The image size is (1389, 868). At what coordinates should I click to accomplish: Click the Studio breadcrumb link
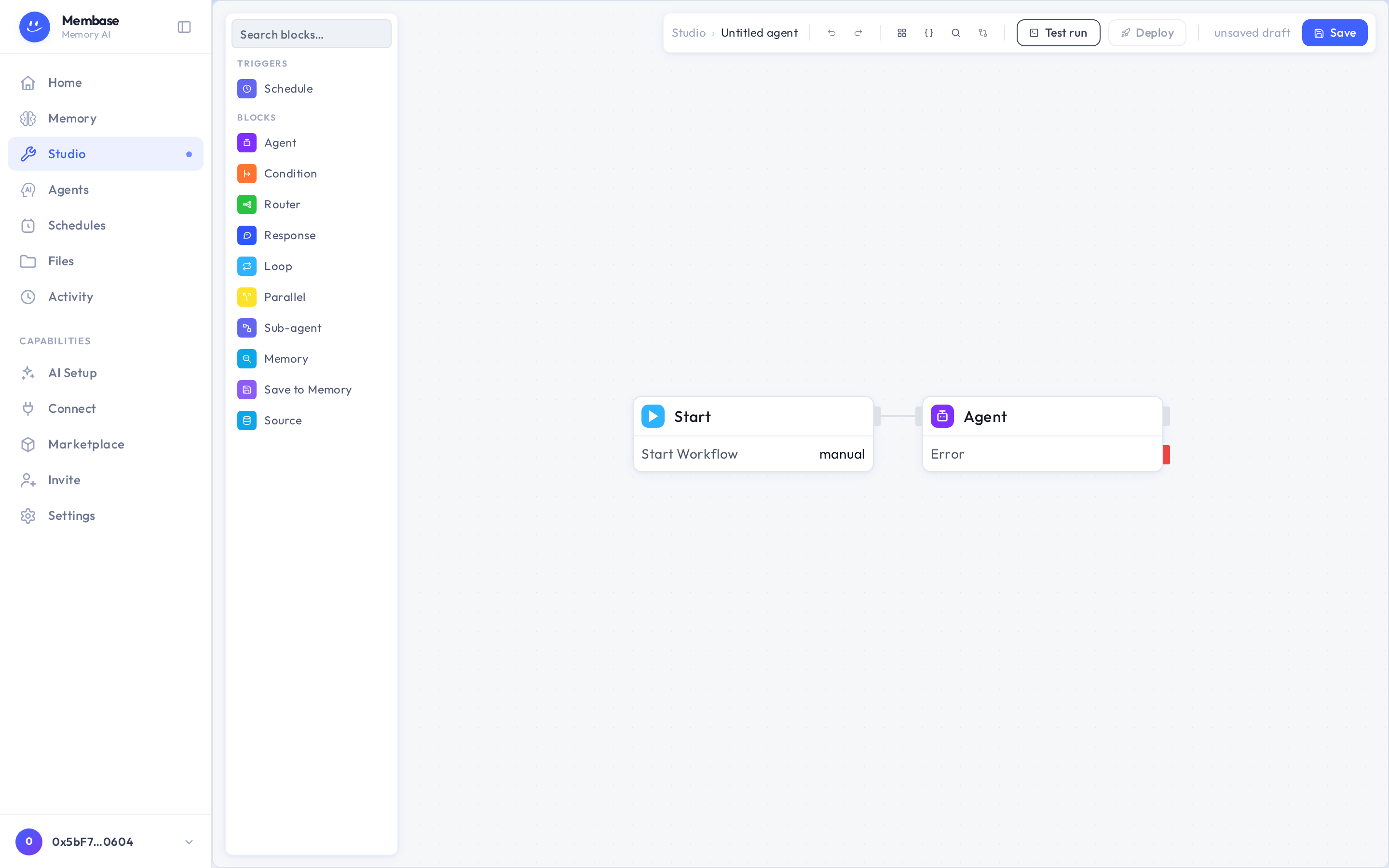(x=688, y=33)
